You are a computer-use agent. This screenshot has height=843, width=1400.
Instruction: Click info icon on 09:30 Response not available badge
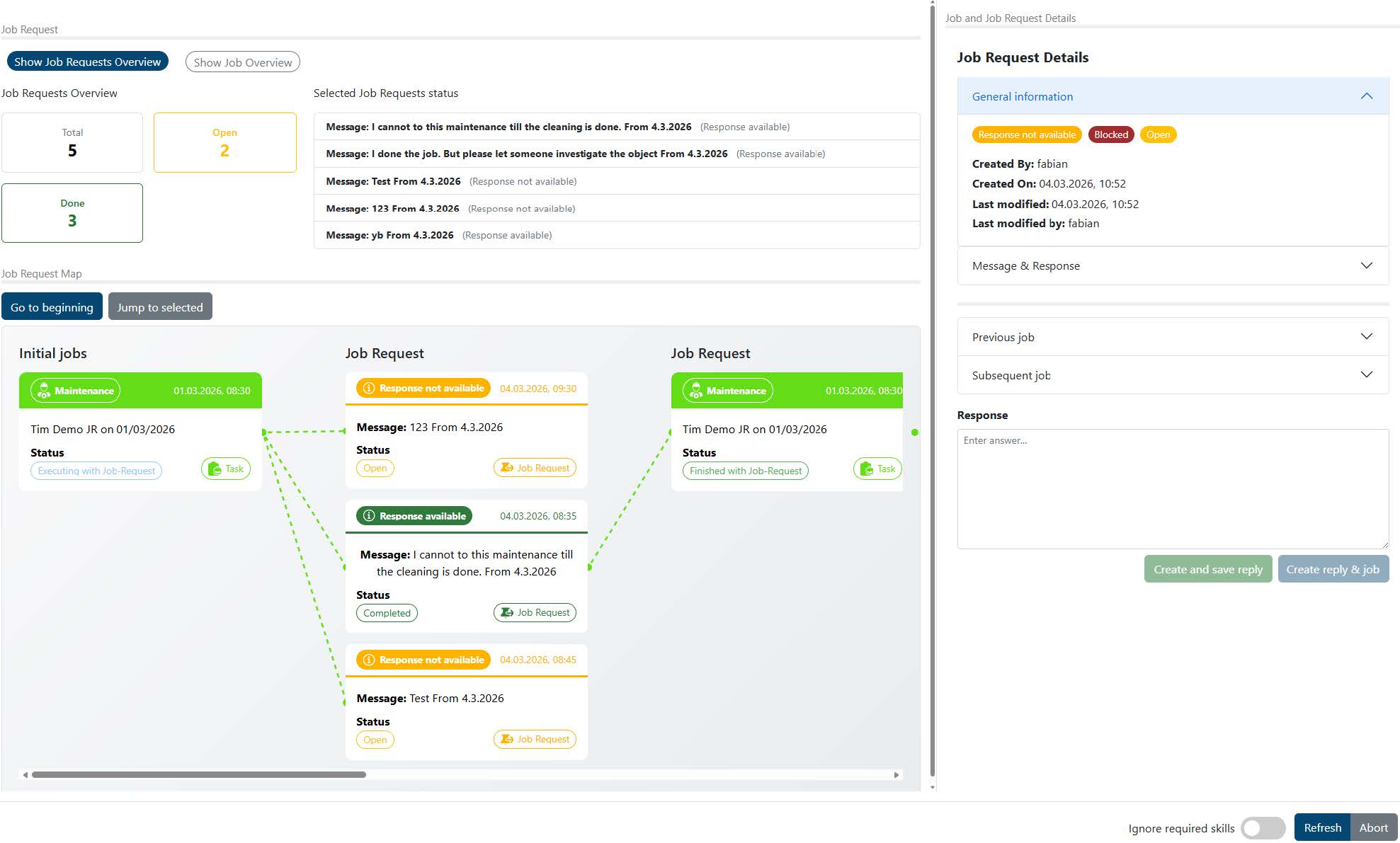pos(369,388)
